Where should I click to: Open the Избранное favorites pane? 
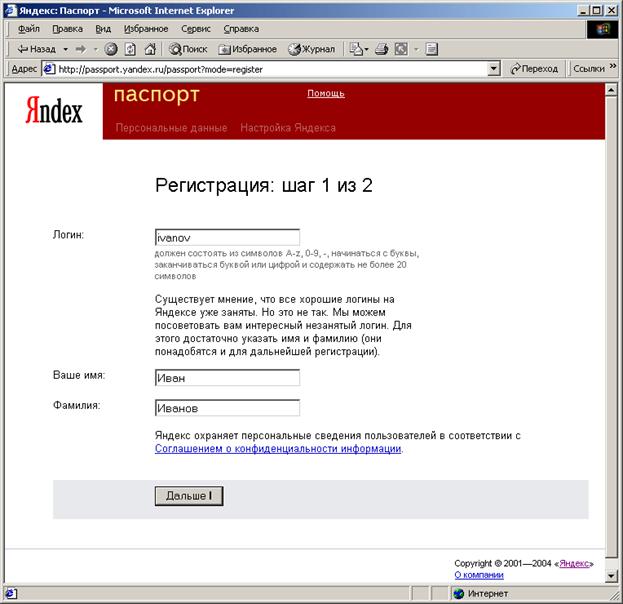click(248, 48)
